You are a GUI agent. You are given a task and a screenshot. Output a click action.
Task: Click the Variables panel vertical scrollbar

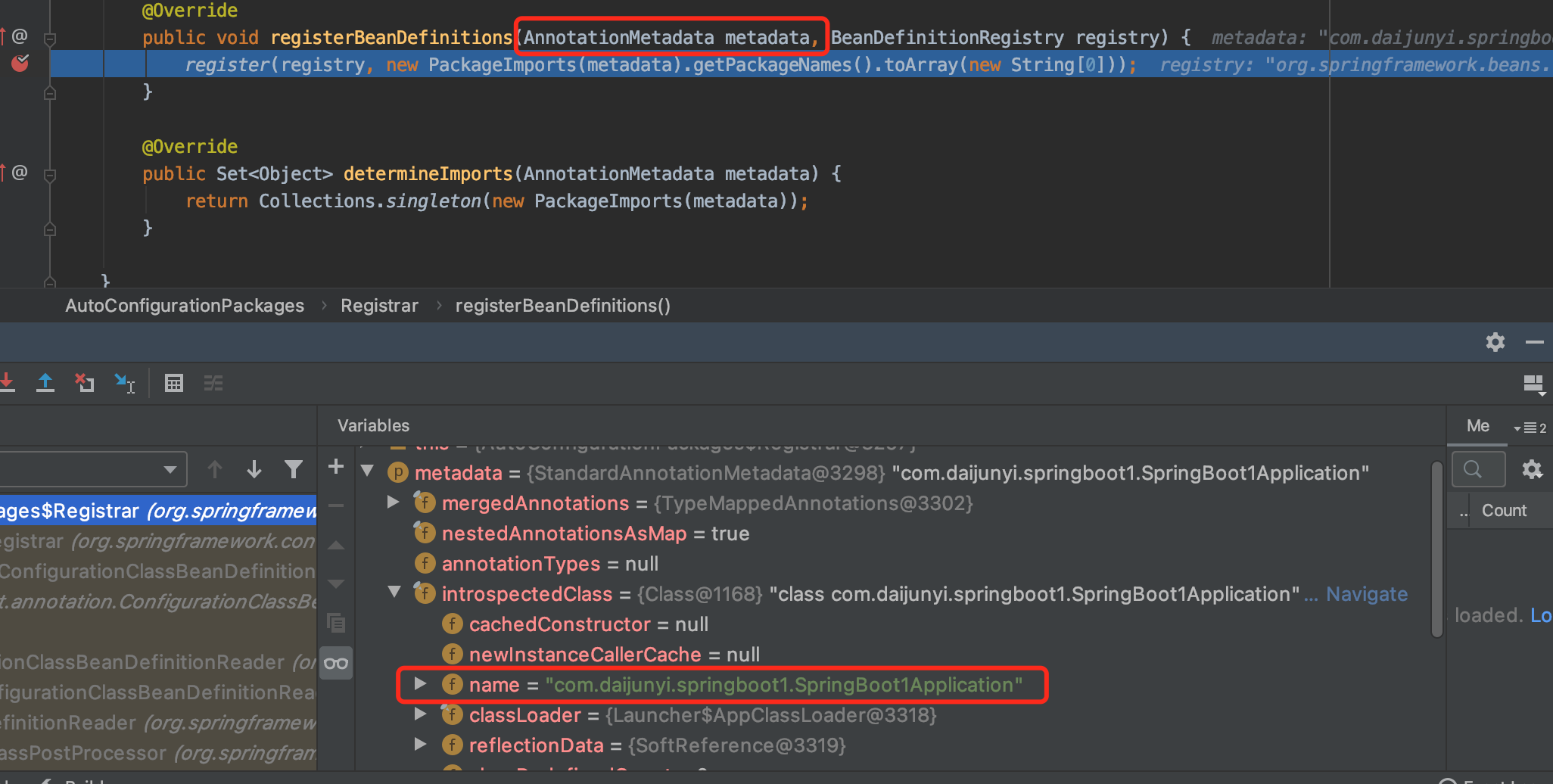[1437, 549]
